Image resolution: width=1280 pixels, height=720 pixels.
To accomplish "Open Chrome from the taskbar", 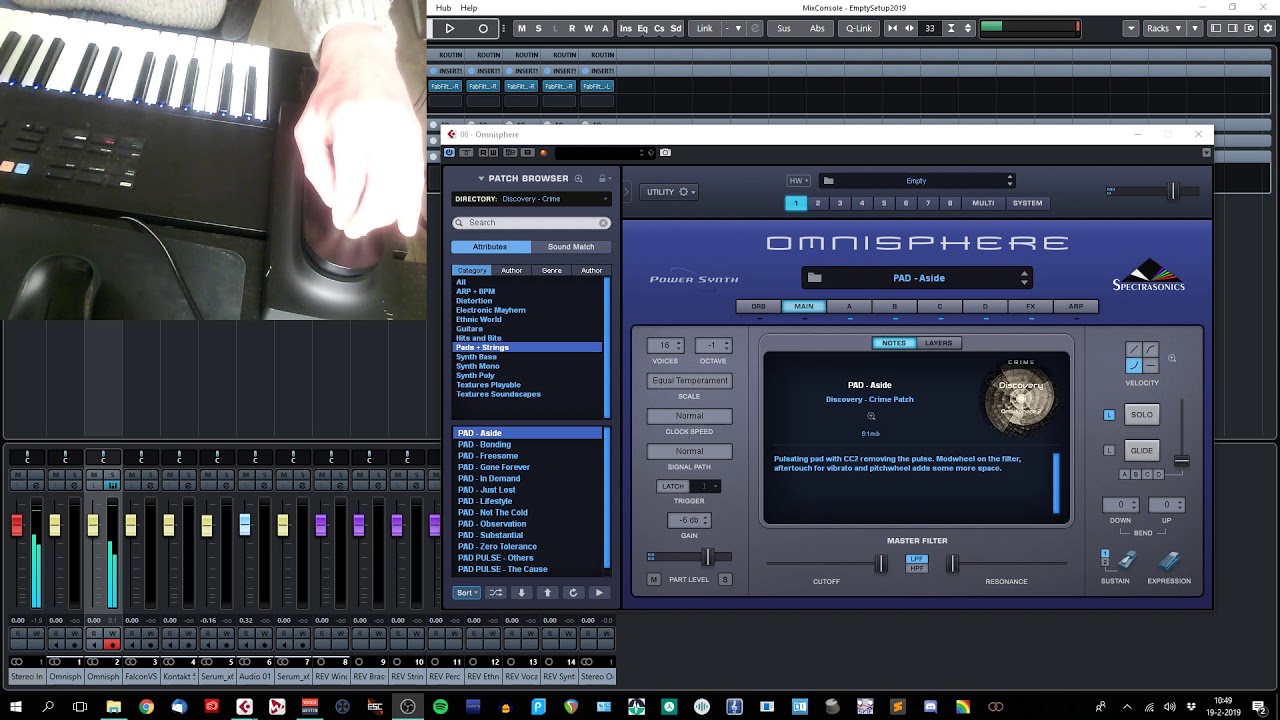I will click(146, 706).
